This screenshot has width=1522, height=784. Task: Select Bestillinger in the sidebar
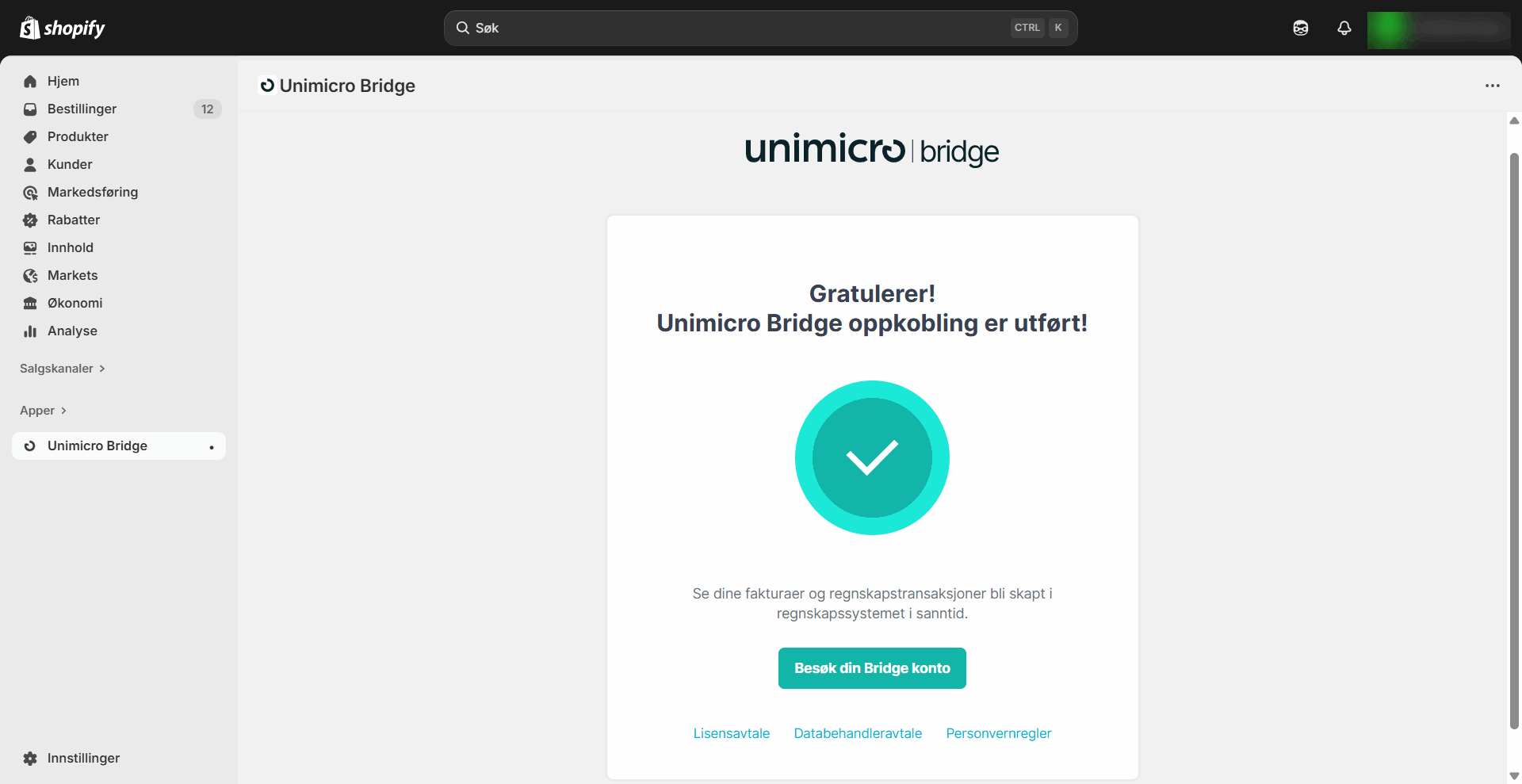(82, 109)
